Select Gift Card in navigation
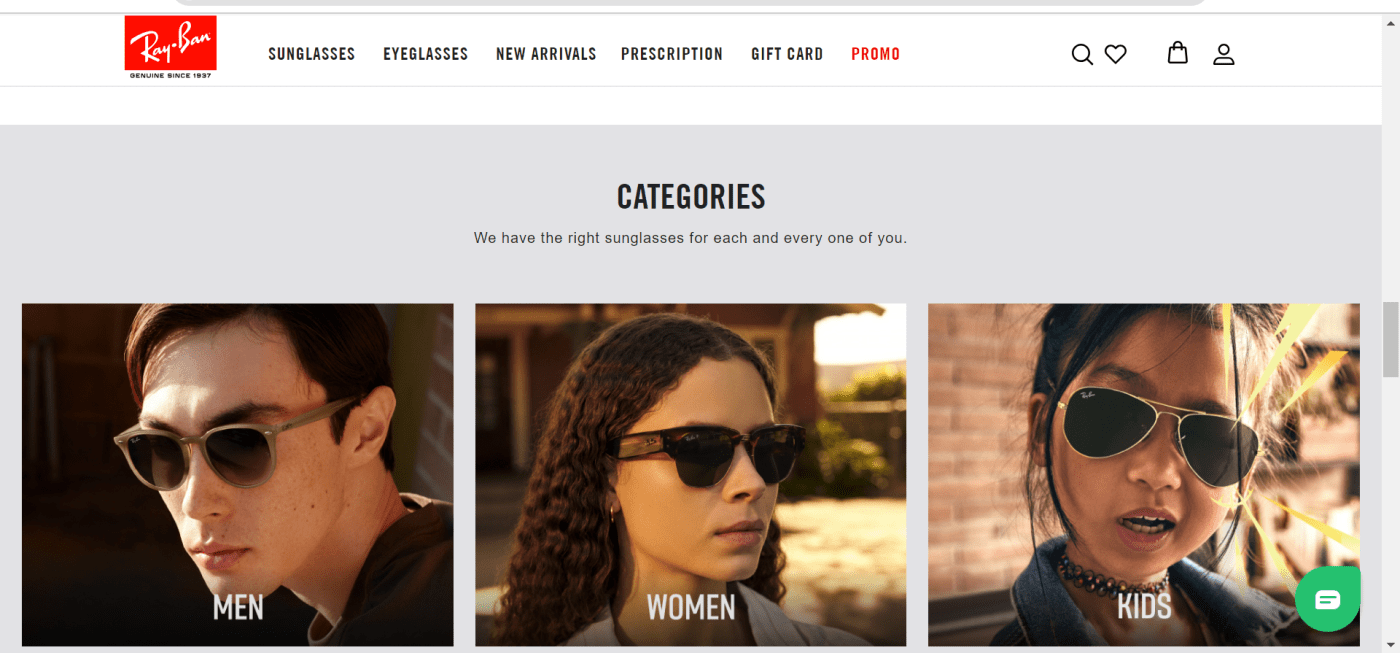 pyautogui.click(x=787, y=54)
